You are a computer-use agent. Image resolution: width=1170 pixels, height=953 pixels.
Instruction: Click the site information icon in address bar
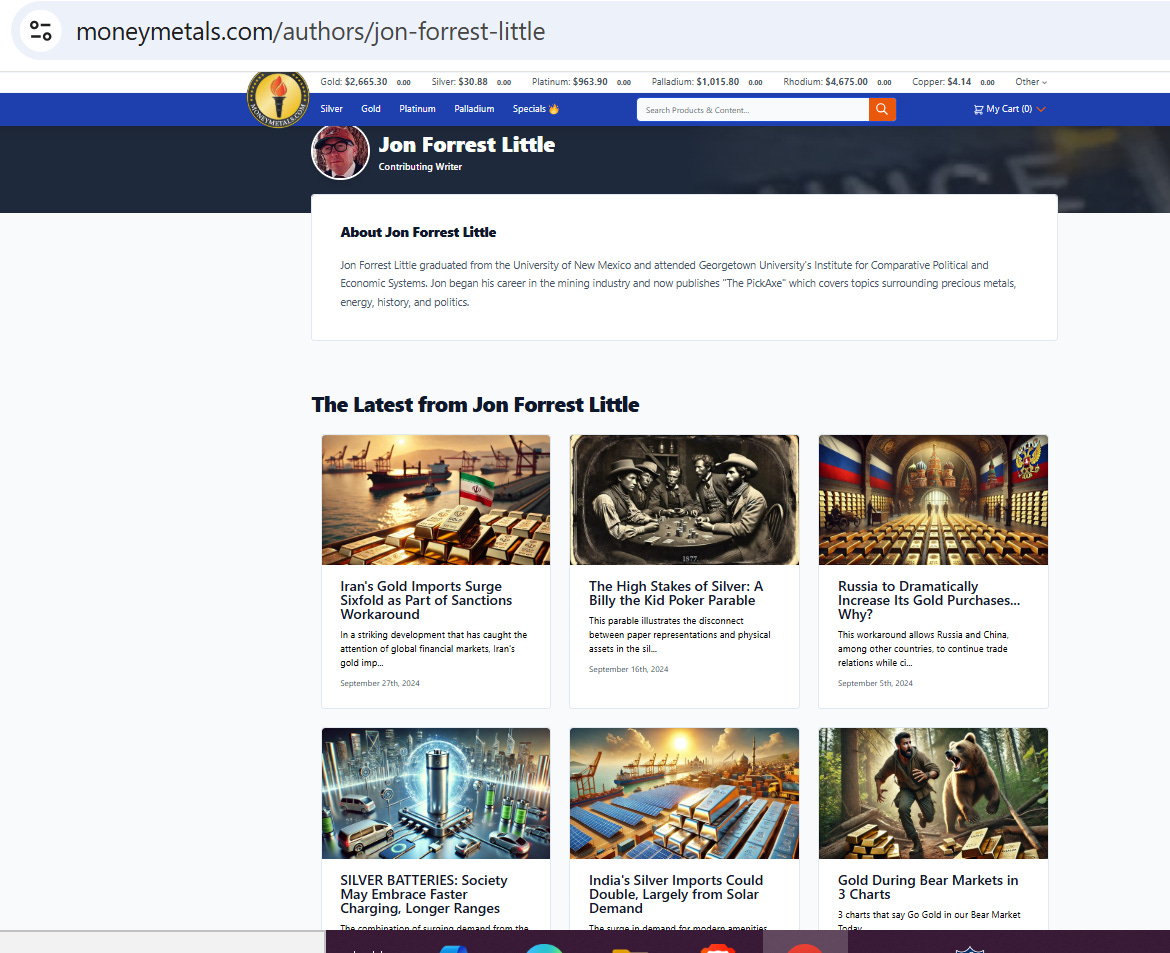tap(40, 31)
